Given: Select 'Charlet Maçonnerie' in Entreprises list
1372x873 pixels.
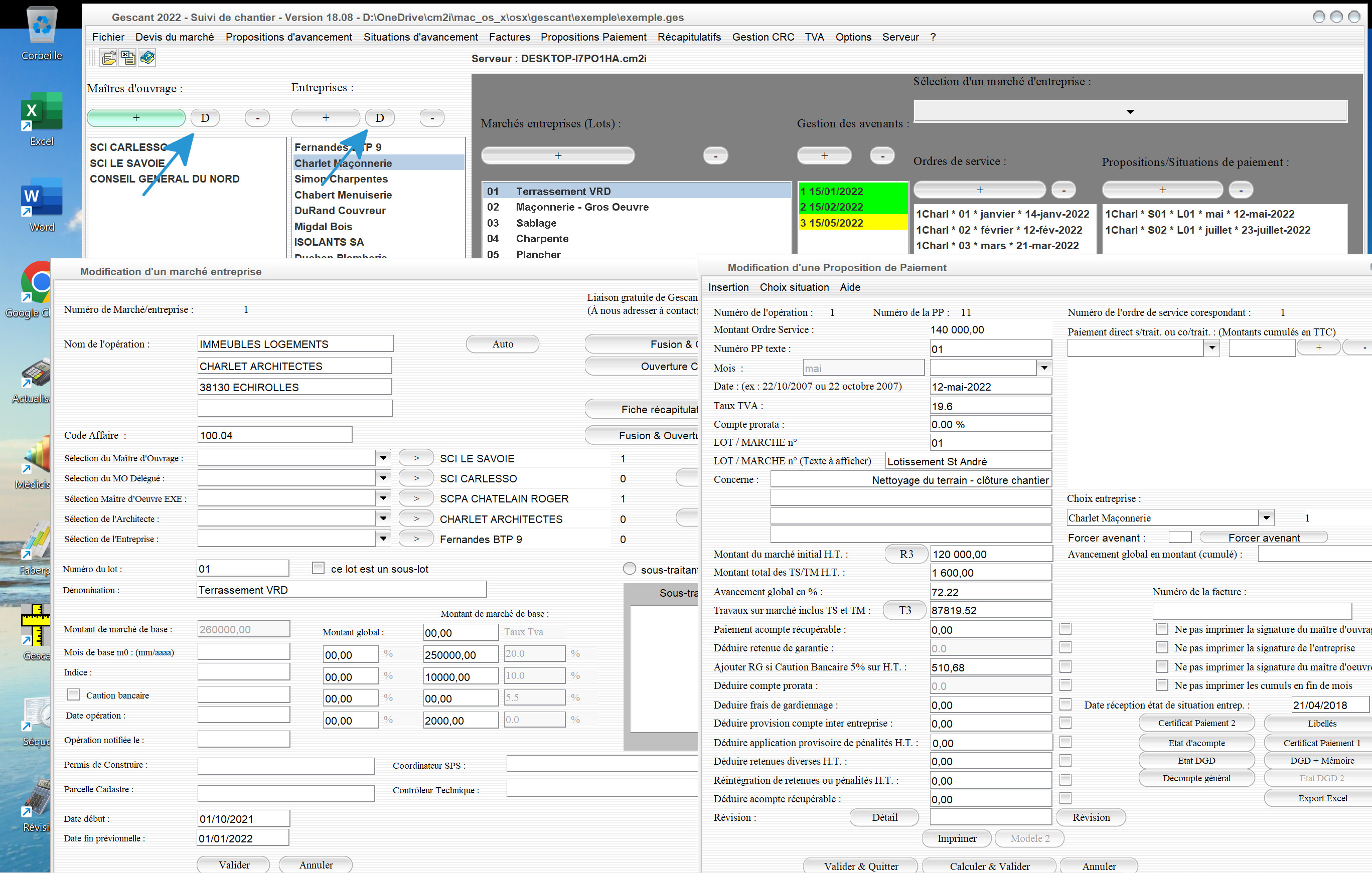Looking at the screenshot, I should [378, 163].
